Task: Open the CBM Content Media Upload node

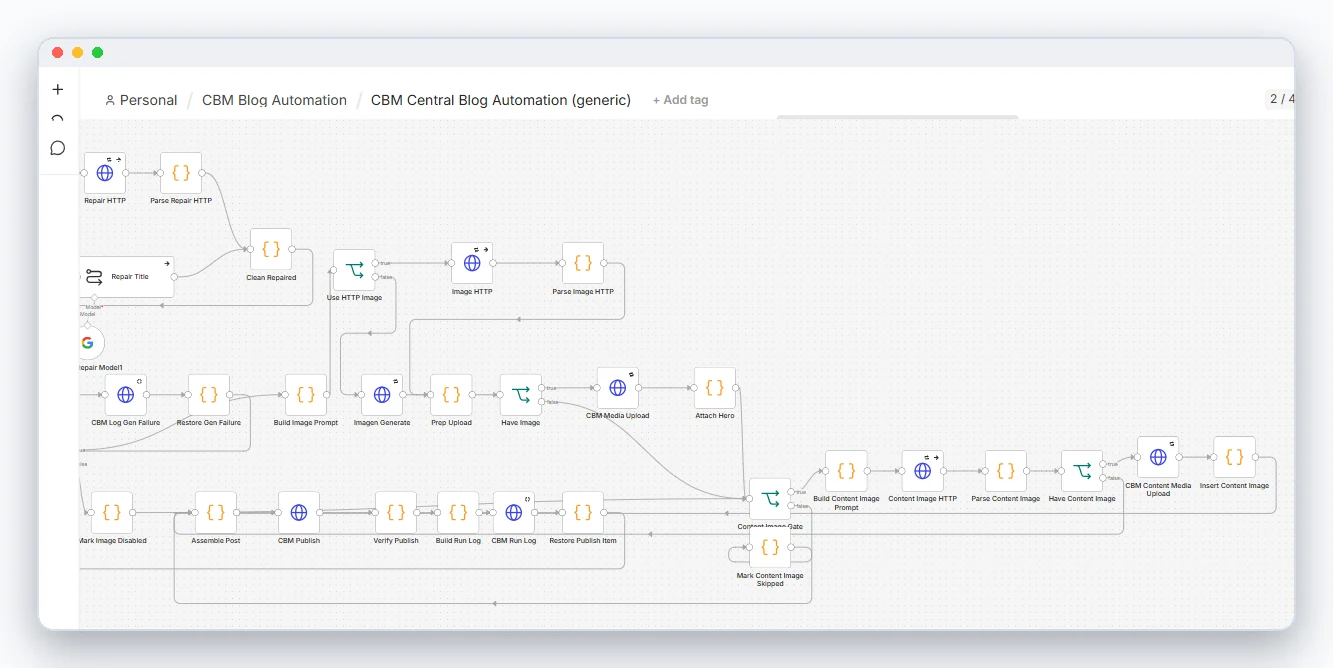Action: [x=1158, y=457]
